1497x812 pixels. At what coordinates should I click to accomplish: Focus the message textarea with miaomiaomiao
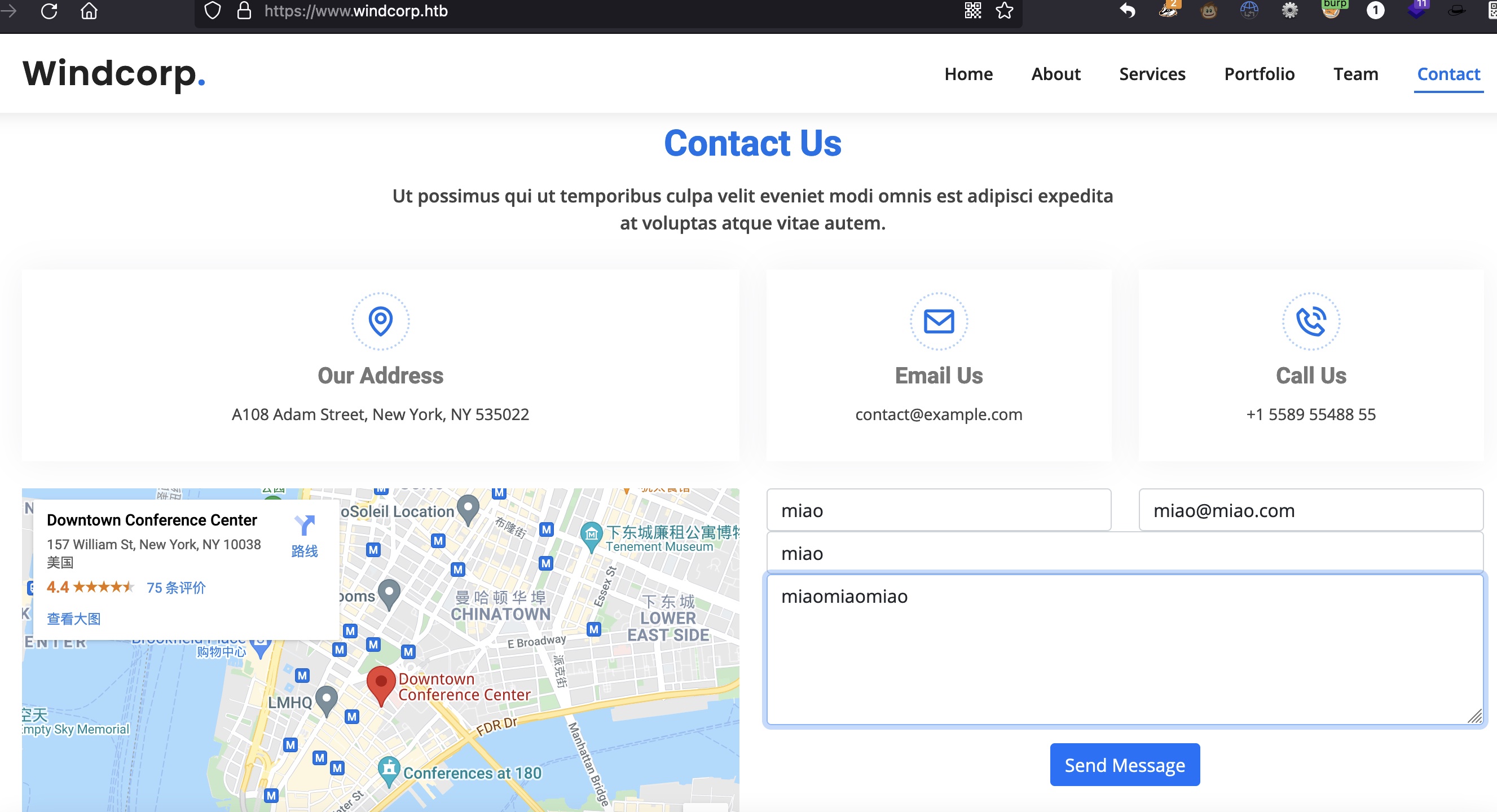click(1124, 650)
